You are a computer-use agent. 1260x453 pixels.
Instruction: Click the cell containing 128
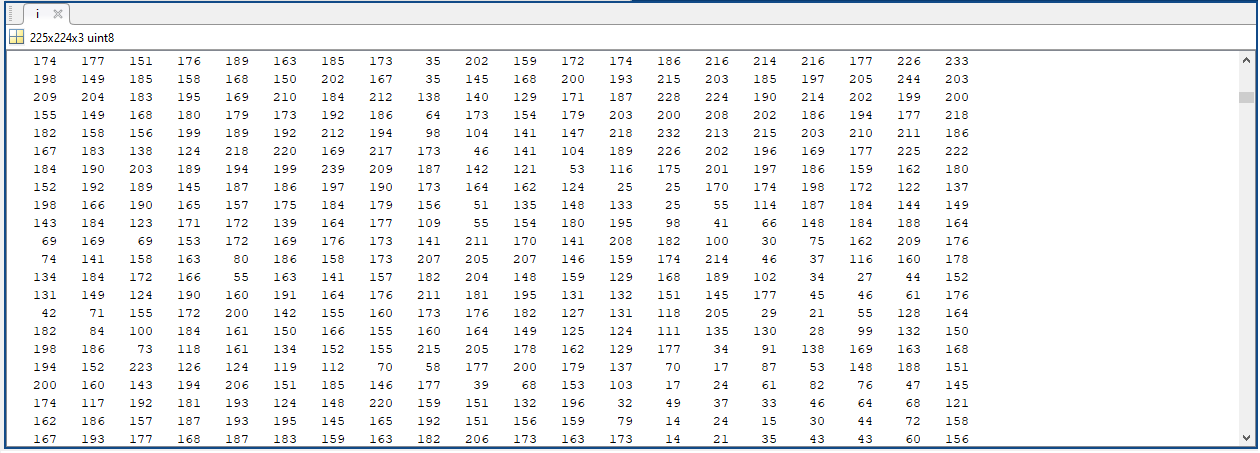[909, 313]
